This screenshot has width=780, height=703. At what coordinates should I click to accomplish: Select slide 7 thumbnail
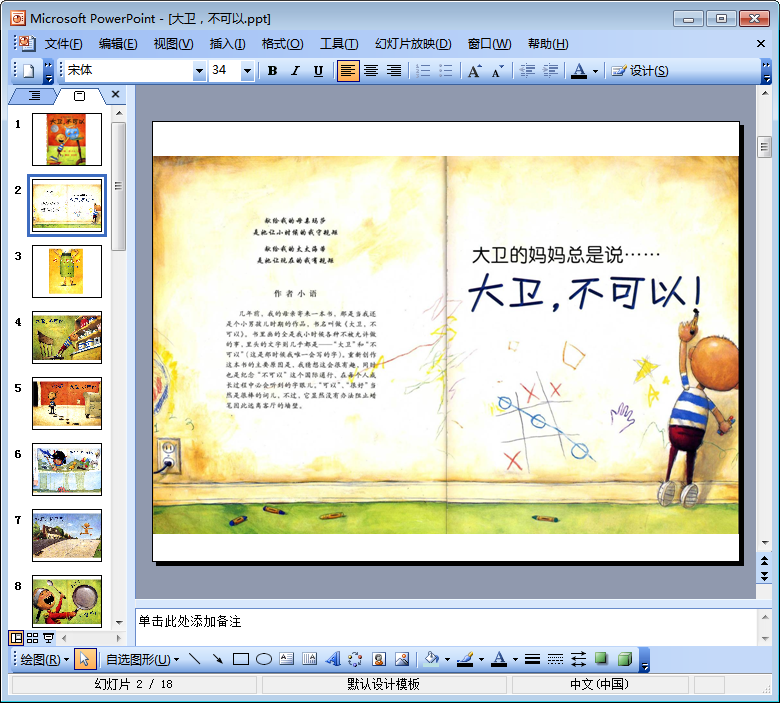pyautogui.click(x=67, y=535)
